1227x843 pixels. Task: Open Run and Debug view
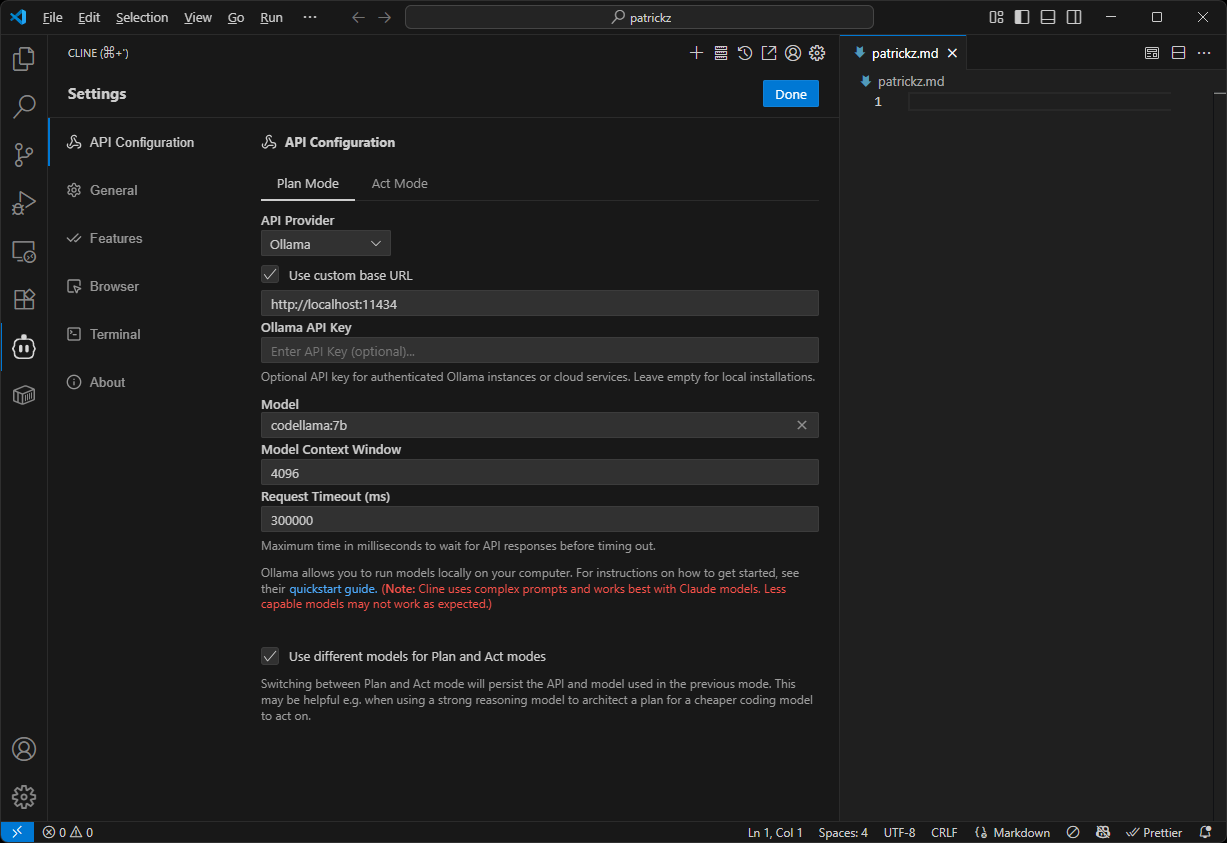pyautogui.click(x=24, y=202)
